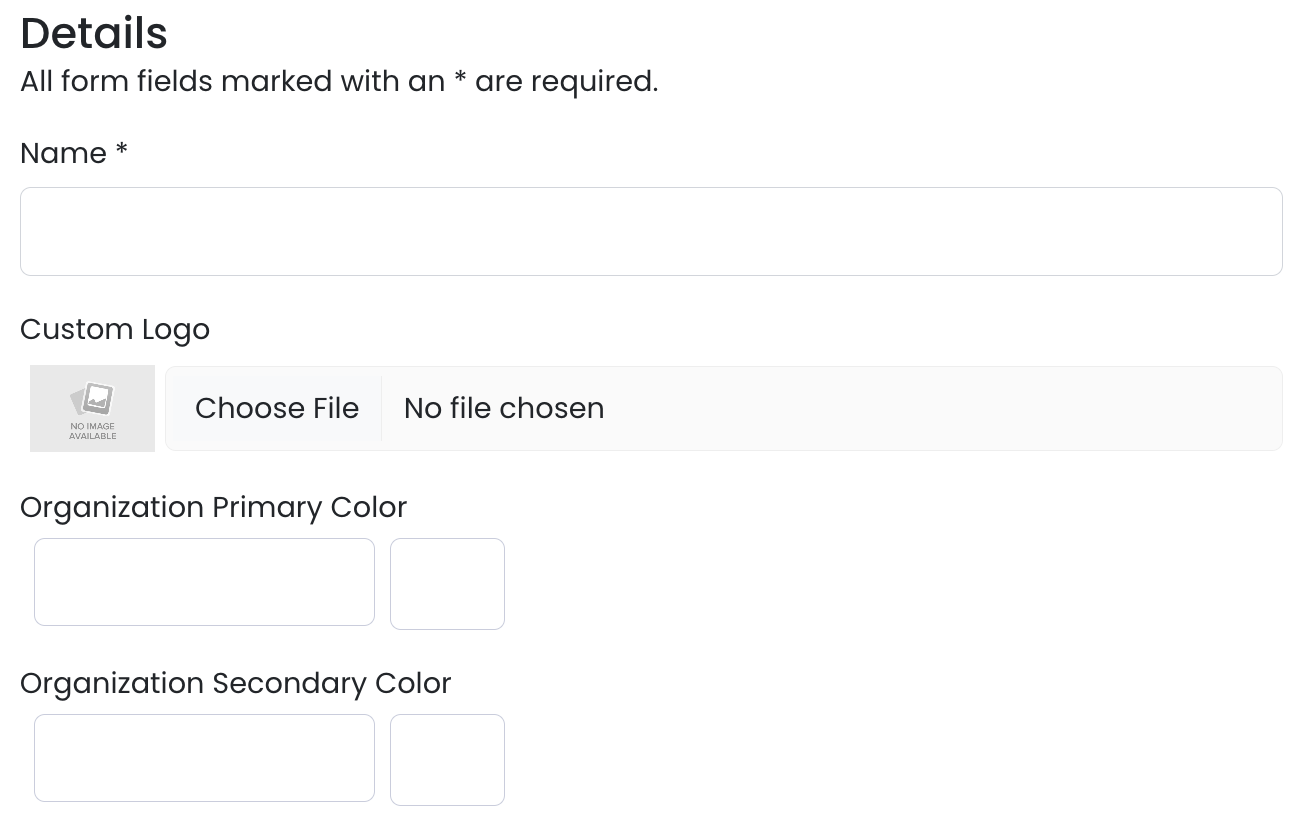The height and width of the screenshot is (829, 1309).
Task: Click the "Organization Secondary Color" label
Action: click(x=235, y=683)
